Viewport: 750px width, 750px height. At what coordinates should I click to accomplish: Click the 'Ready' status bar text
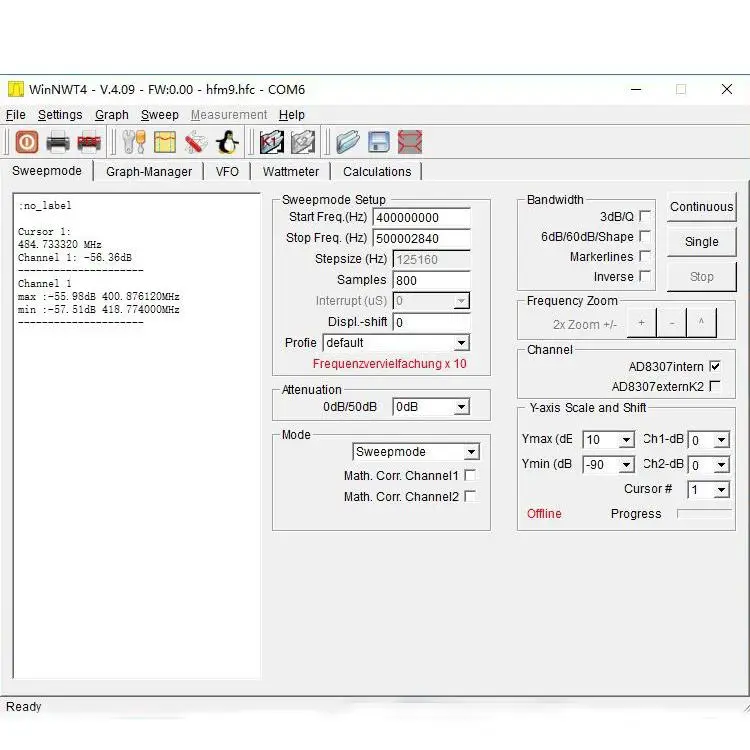23,707
